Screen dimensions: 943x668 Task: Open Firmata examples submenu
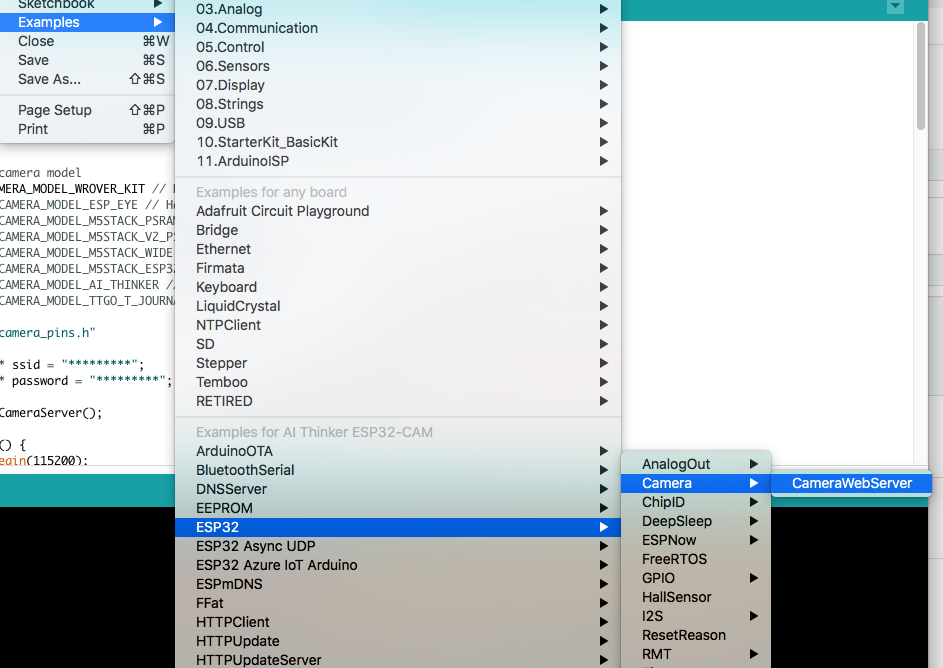pos(398,268)
